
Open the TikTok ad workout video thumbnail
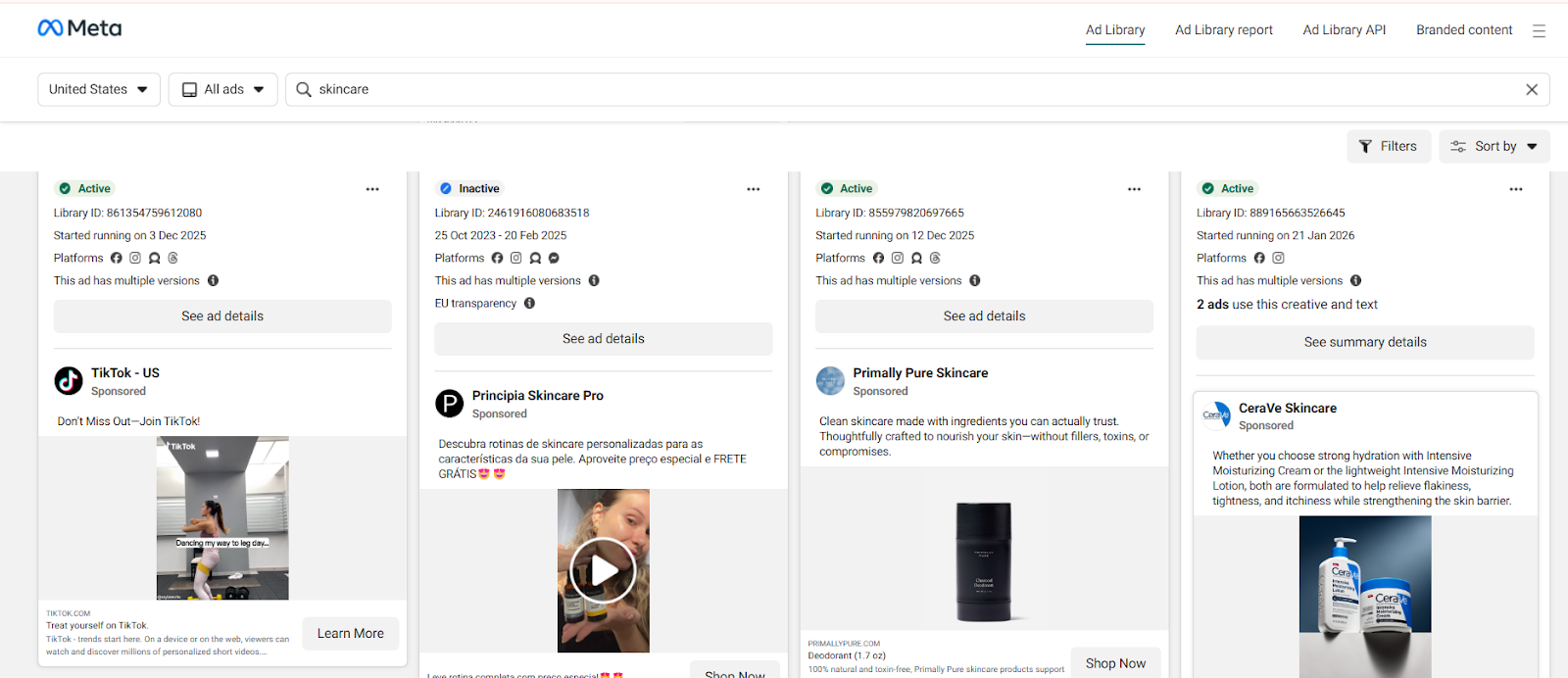(222, 518)
